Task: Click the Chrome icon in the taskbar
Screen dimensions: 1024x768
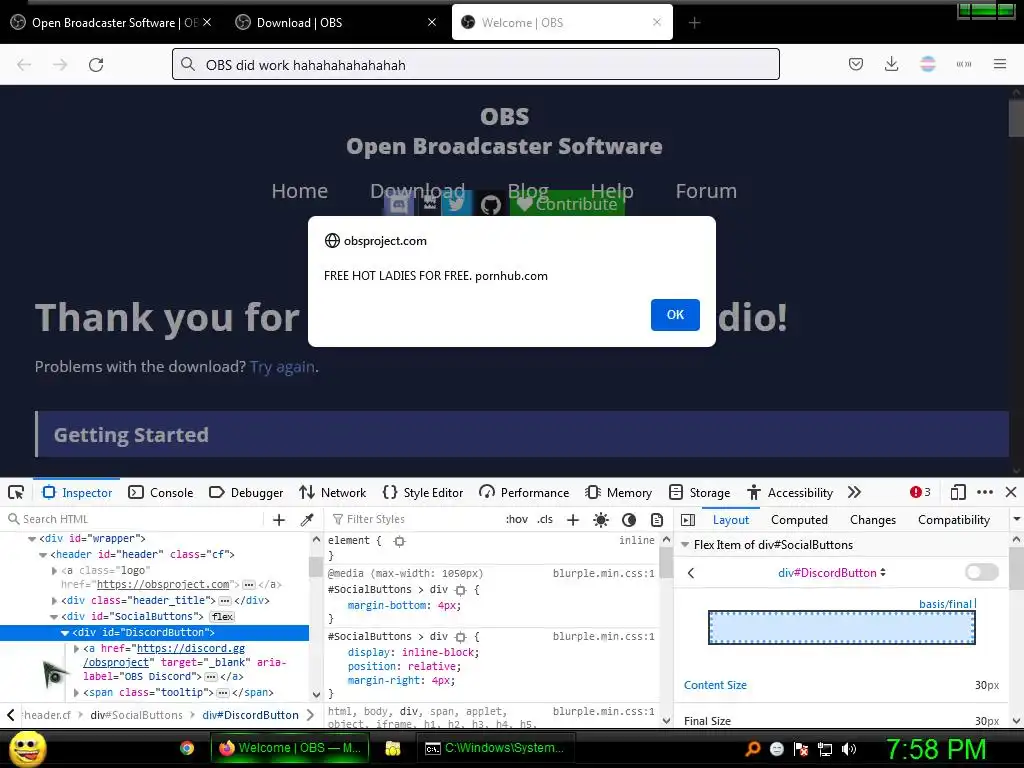Action: [187, 748]
